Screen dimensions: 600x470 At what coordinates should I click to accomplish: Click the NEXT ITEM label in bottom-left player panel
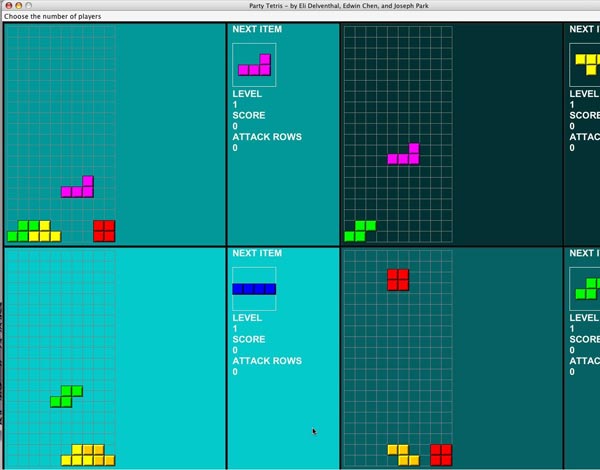coord(257,253)
